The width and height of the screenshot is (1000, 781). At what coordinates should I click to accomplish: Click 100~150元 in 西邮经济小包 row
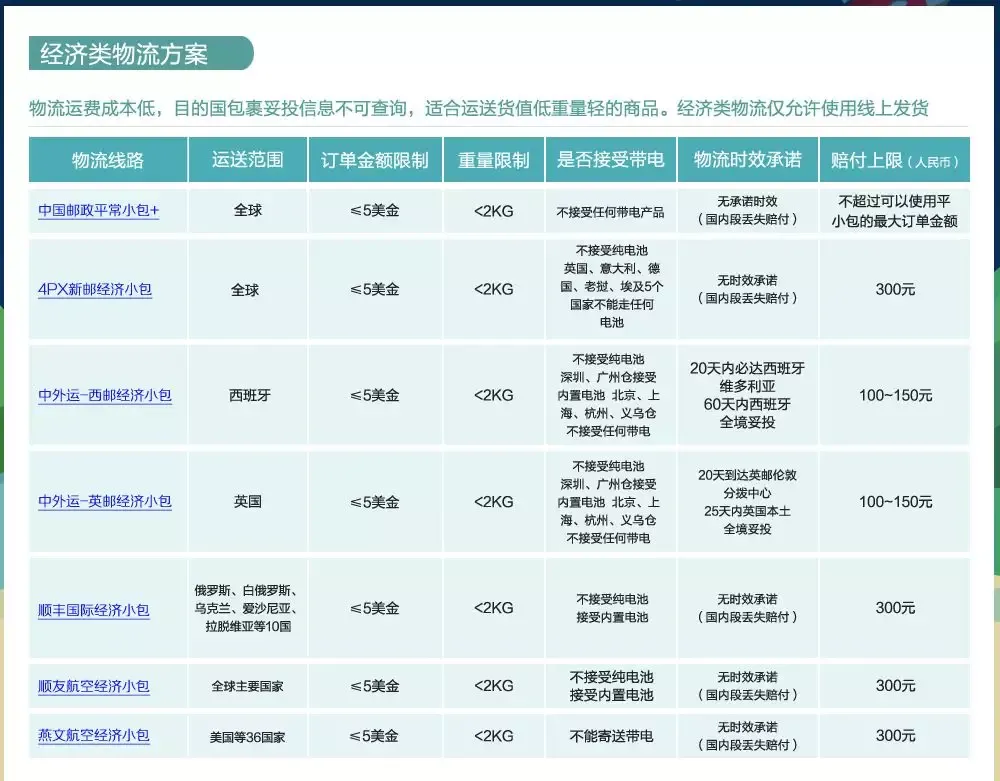pyautogui.click(x=895, y=395)
